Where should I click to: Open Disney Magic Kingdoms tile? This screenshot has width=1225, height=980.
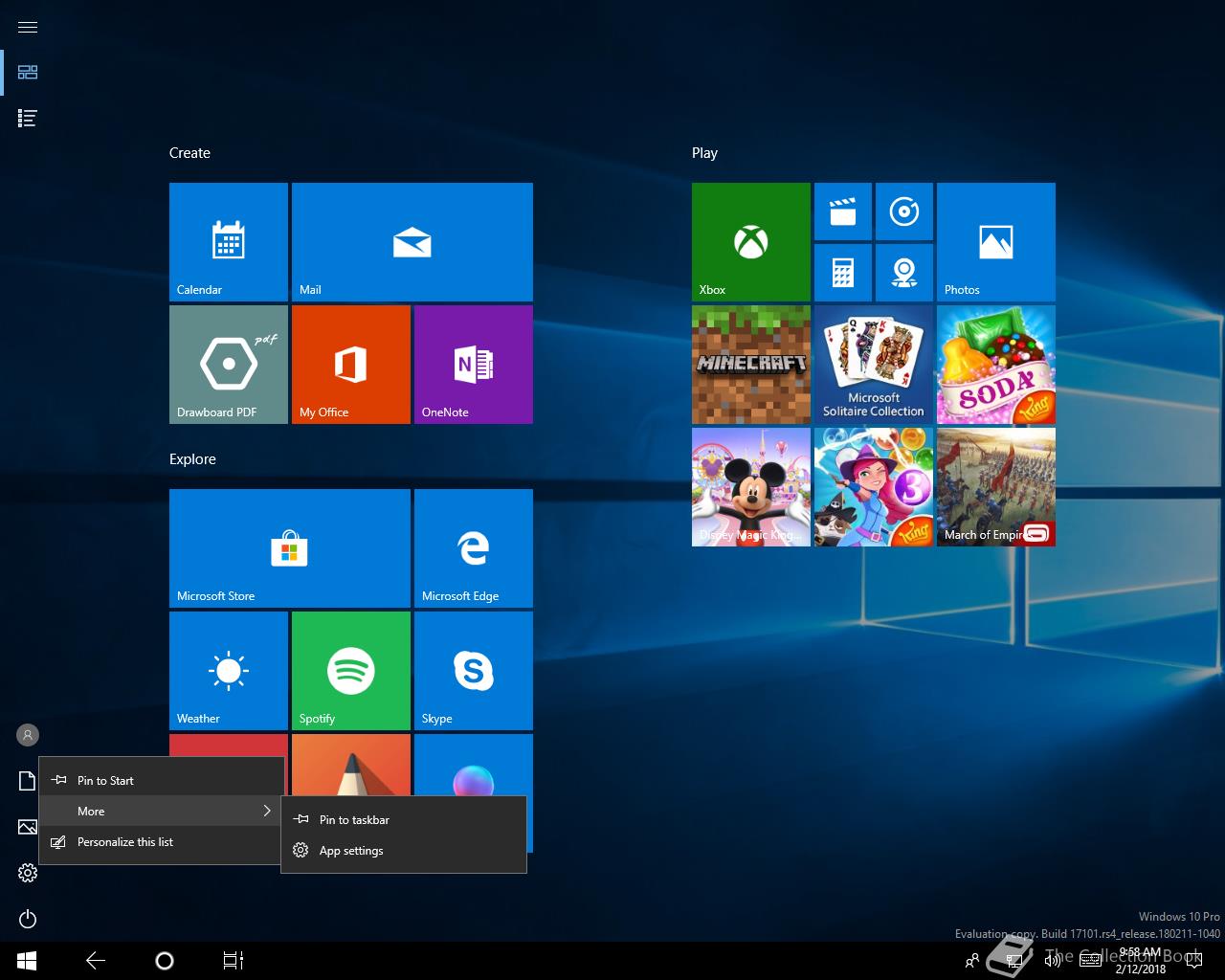point(751,487)
